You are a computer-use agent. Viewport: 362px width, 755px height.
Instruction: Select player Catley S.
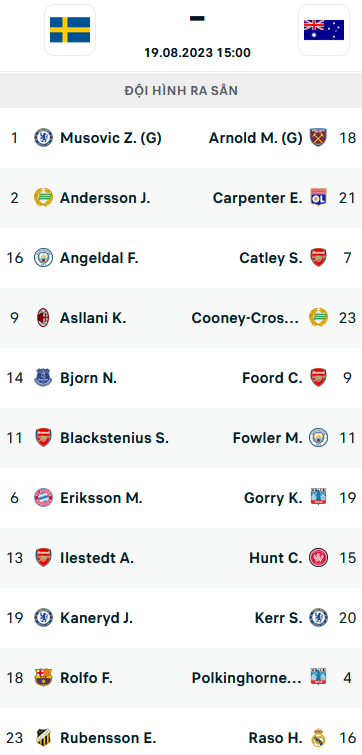271,258
